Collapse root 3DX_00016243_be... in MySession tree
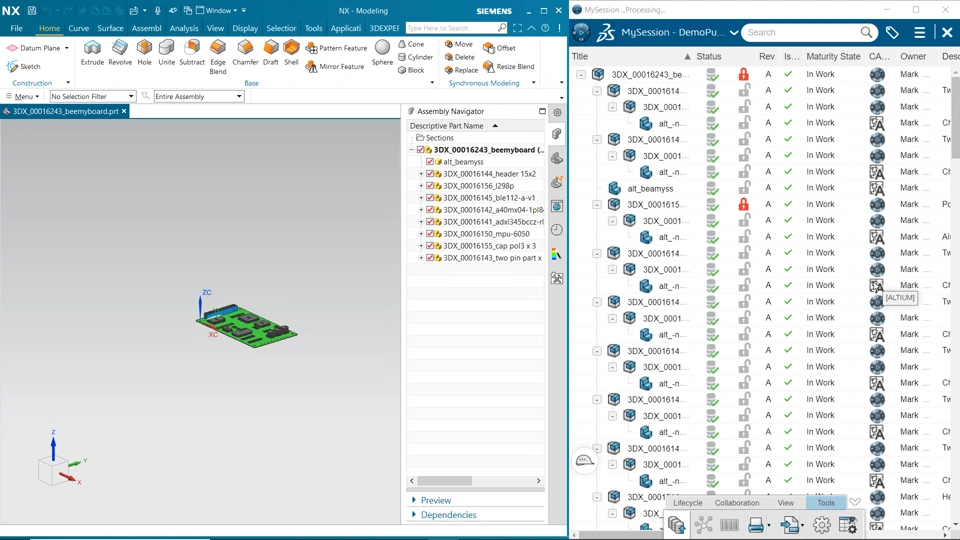960x540 pixels. click(x=580, y=74)
